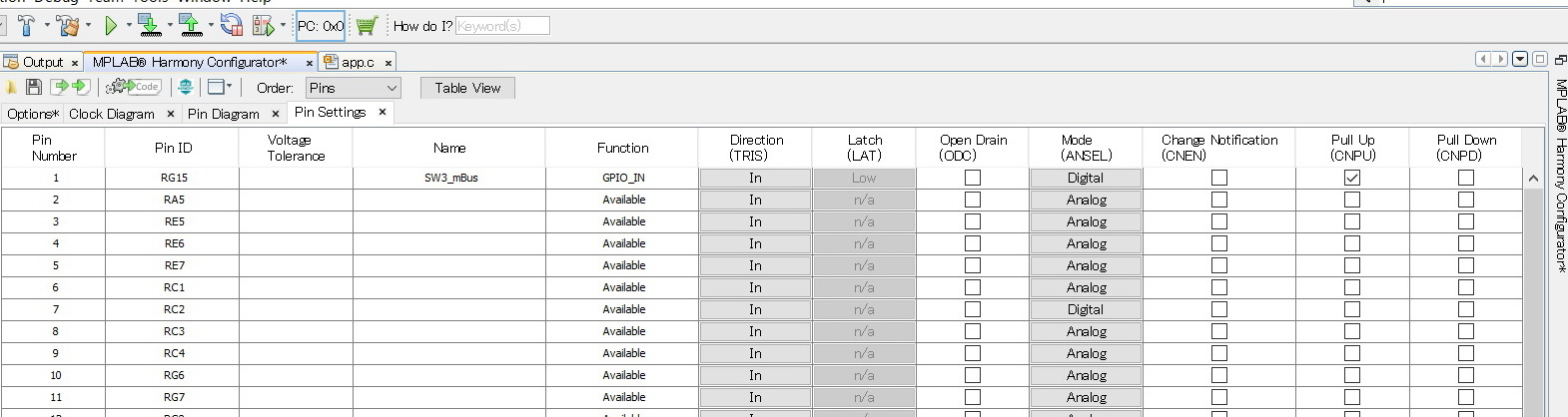The width and height of the screenshot is (1568, 417).
Task: Run the project with the green arrow
Action: click(111, 26)
